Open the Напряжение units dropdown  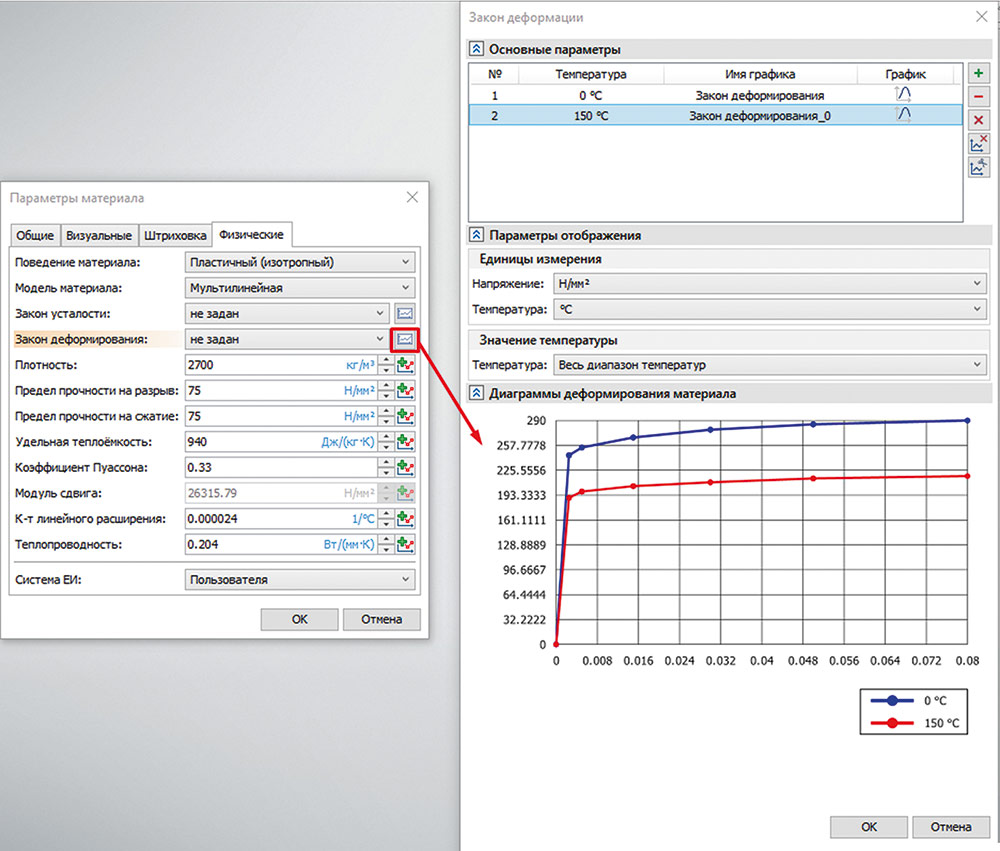[768, 284]
